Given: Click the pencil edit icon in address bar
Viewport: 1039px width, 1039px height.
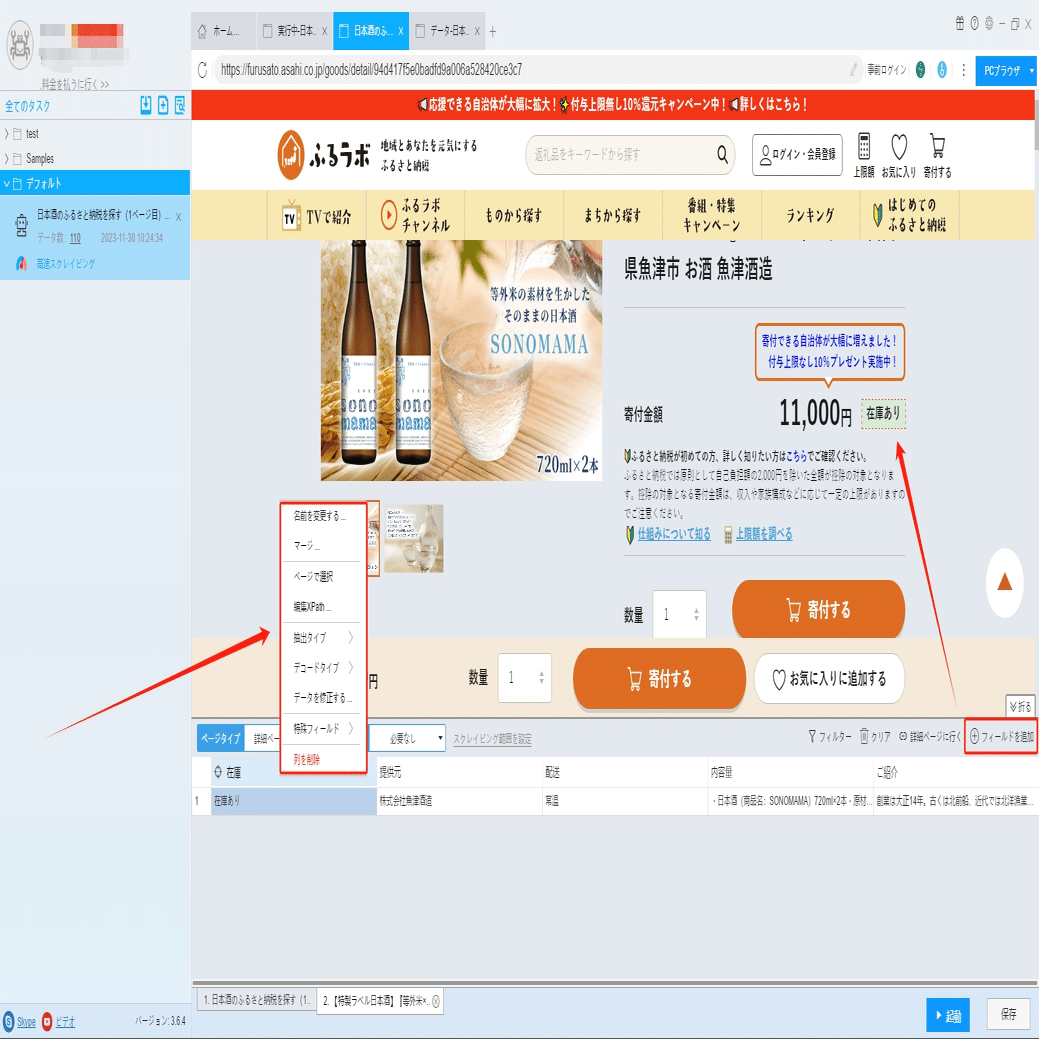Looking at the screenshot, I should point(853,70).
